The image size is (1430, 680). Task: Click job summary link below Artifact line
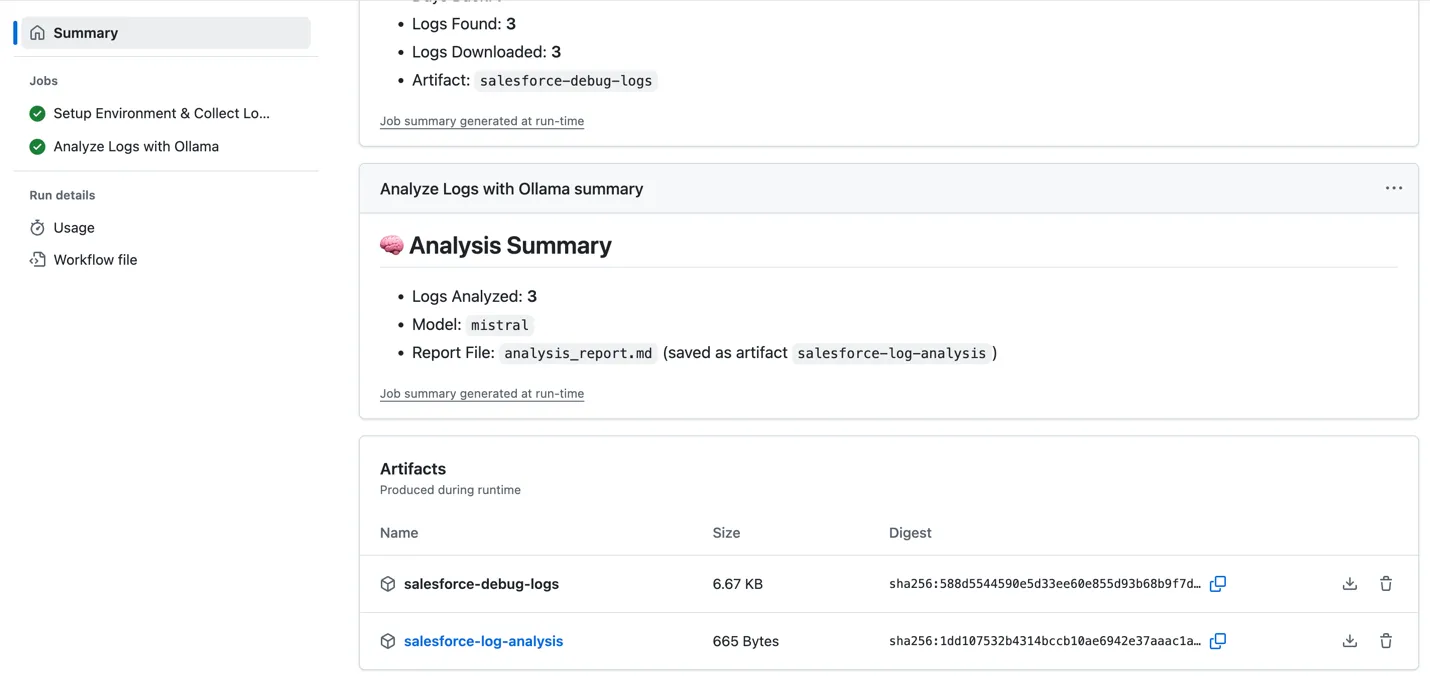[481, 121]
